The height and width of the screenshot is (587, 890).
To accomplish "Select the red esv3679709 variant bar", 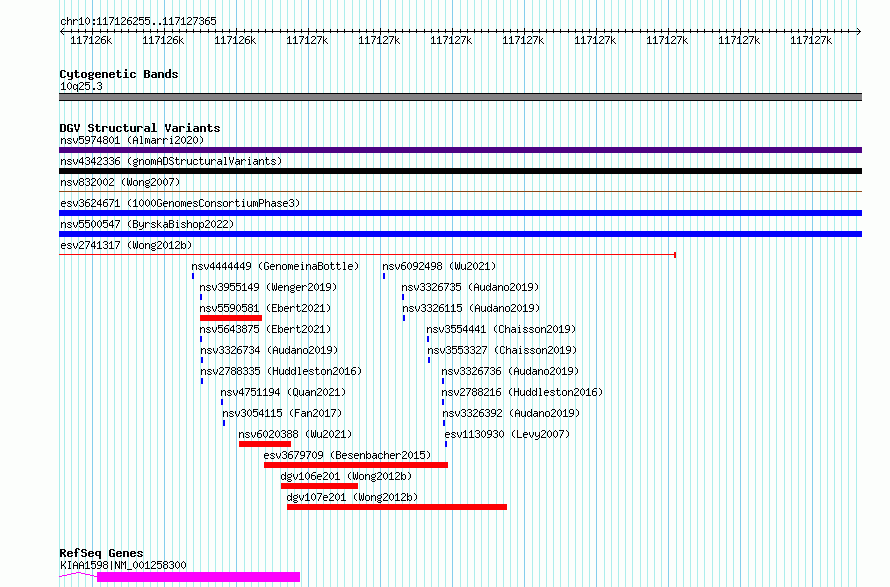I will tap(356, 465).
